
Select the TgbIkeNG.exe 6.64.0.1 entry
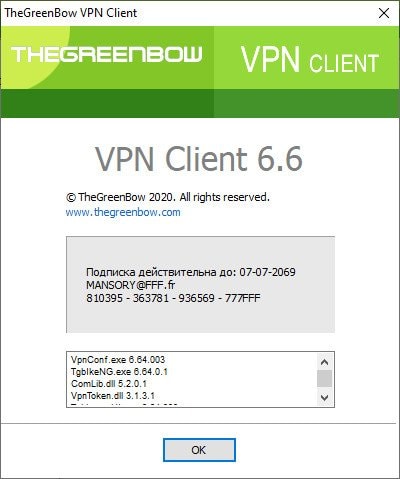pos(119,372)
